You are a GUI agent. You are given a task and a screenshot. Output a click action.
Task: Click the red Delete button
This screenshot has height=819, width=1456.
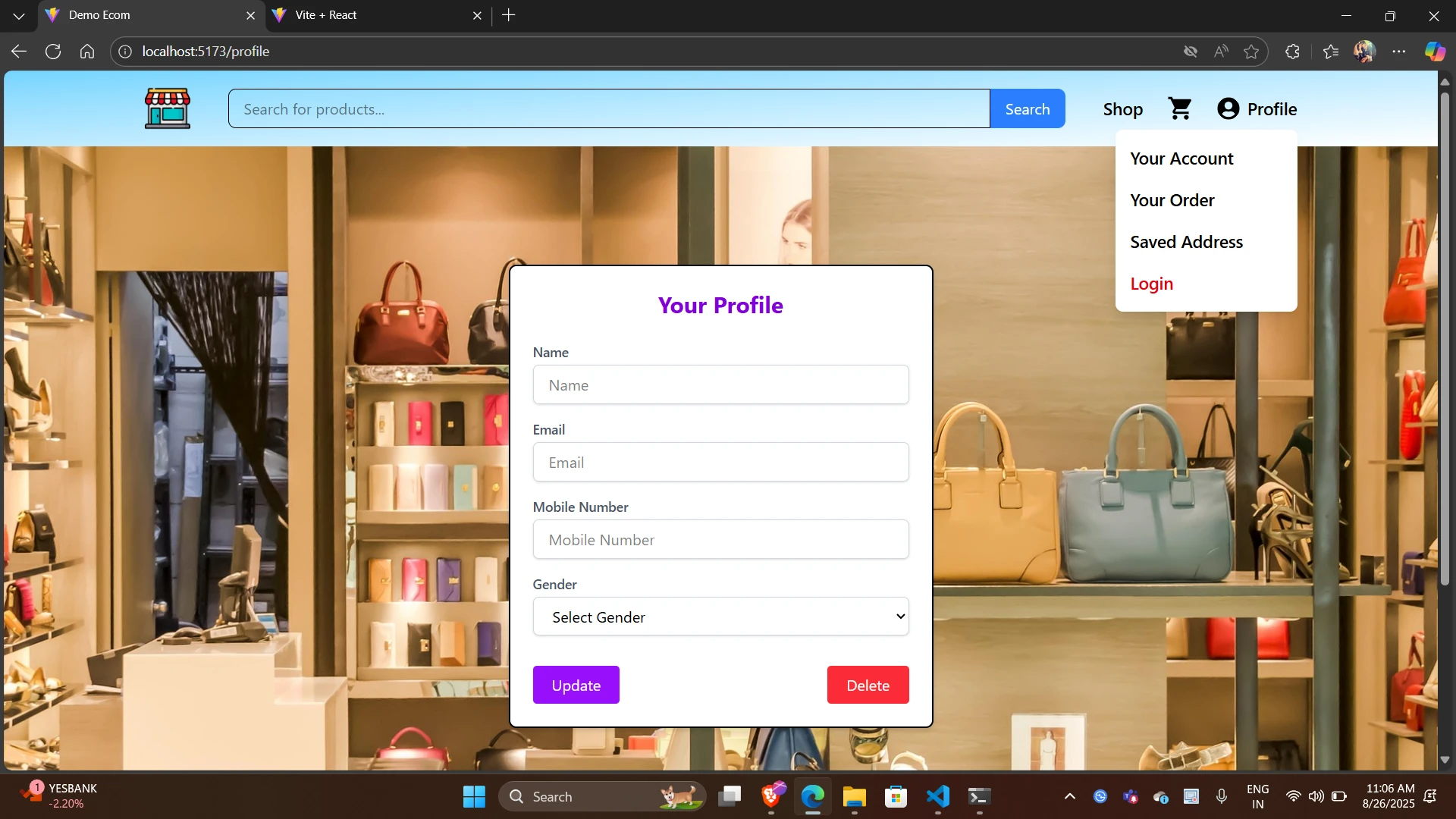[868, 685]
